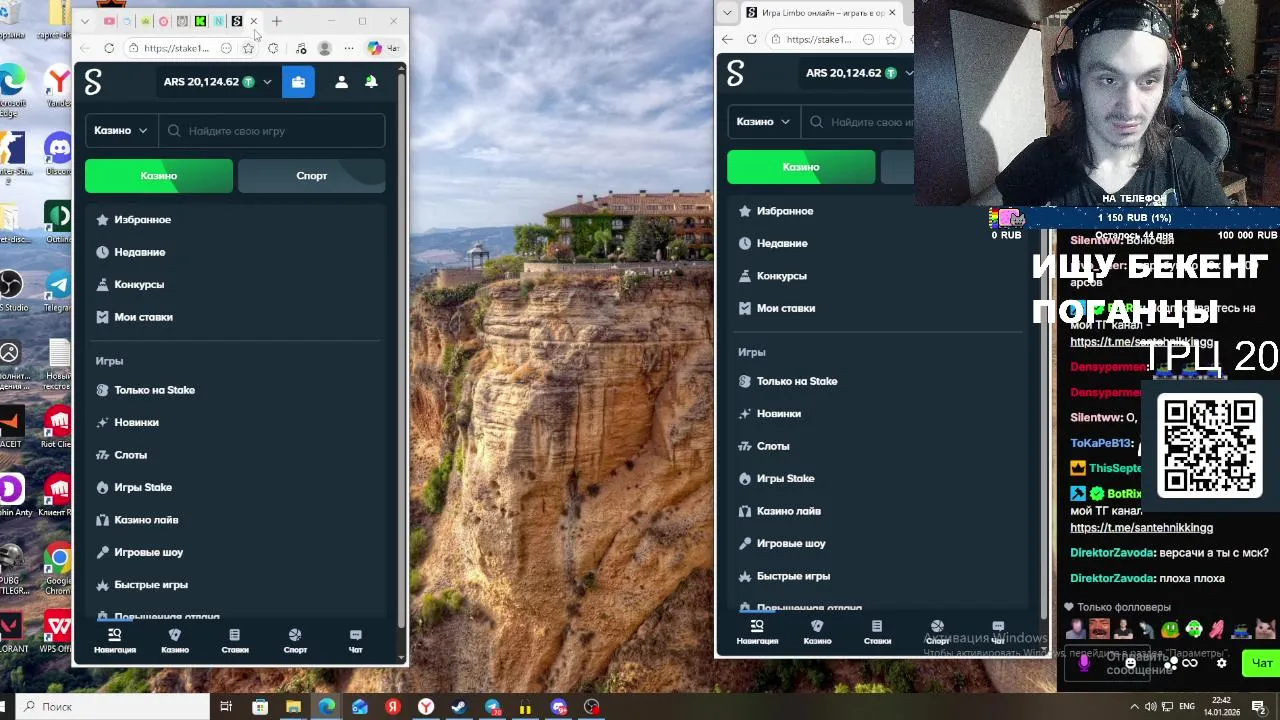Open the Copilot Чат button in left browser

pyautogui.click(x=383, y=48)
